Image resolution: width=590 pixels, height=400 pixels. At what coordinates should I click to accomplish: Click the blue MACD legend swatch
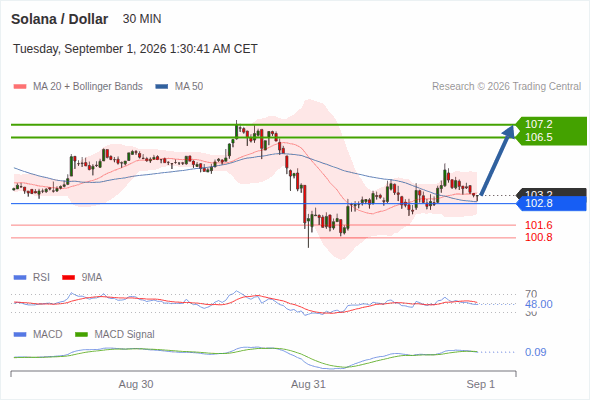coord(20,335)
